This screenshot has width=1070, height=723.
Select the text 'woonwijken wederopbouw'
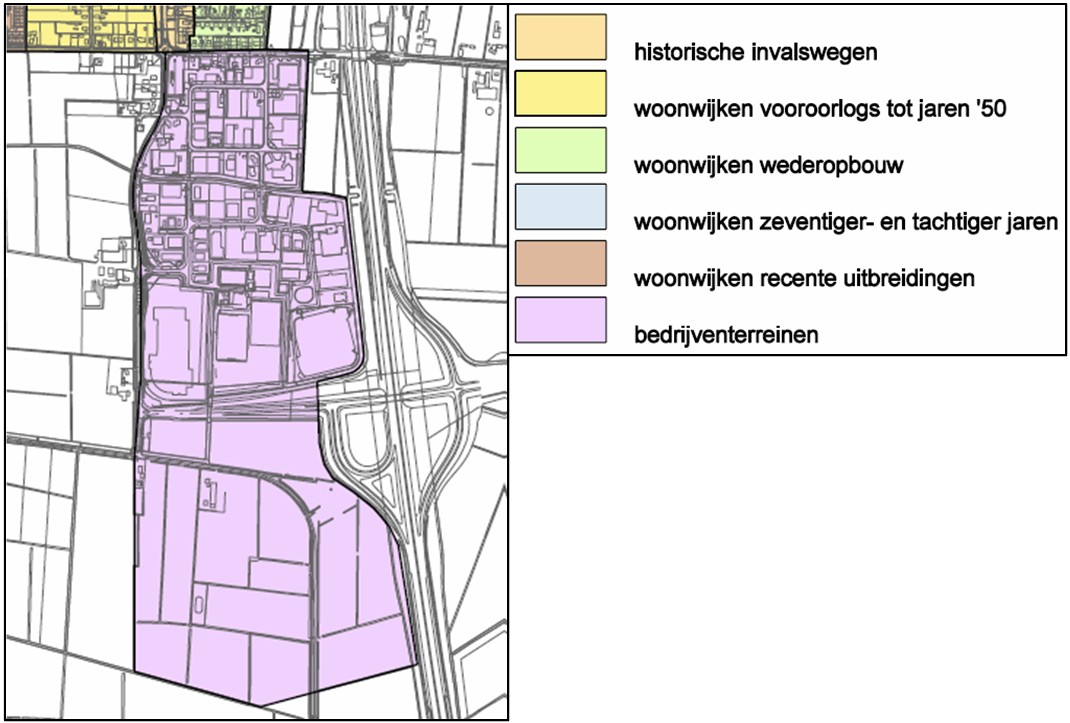pyautogui.click(x=768, y=165)
